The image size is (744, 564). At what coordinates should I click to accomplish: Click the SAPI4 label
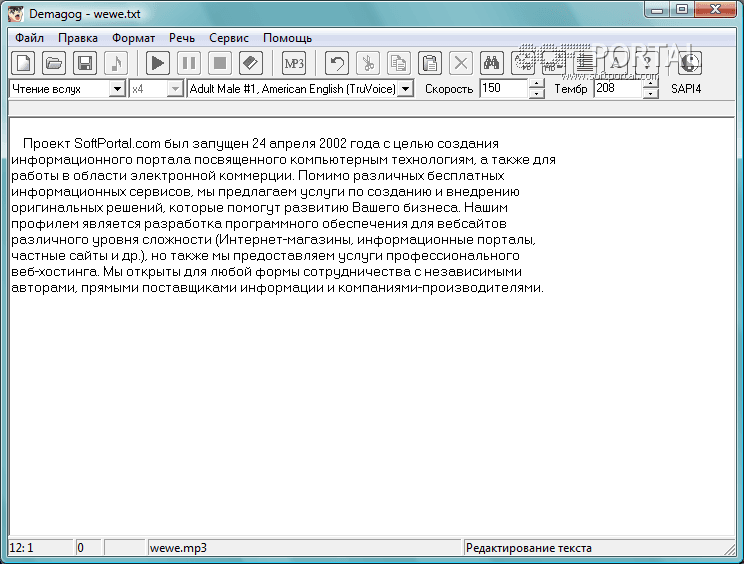pyautogui.click(x=686, y=89)
